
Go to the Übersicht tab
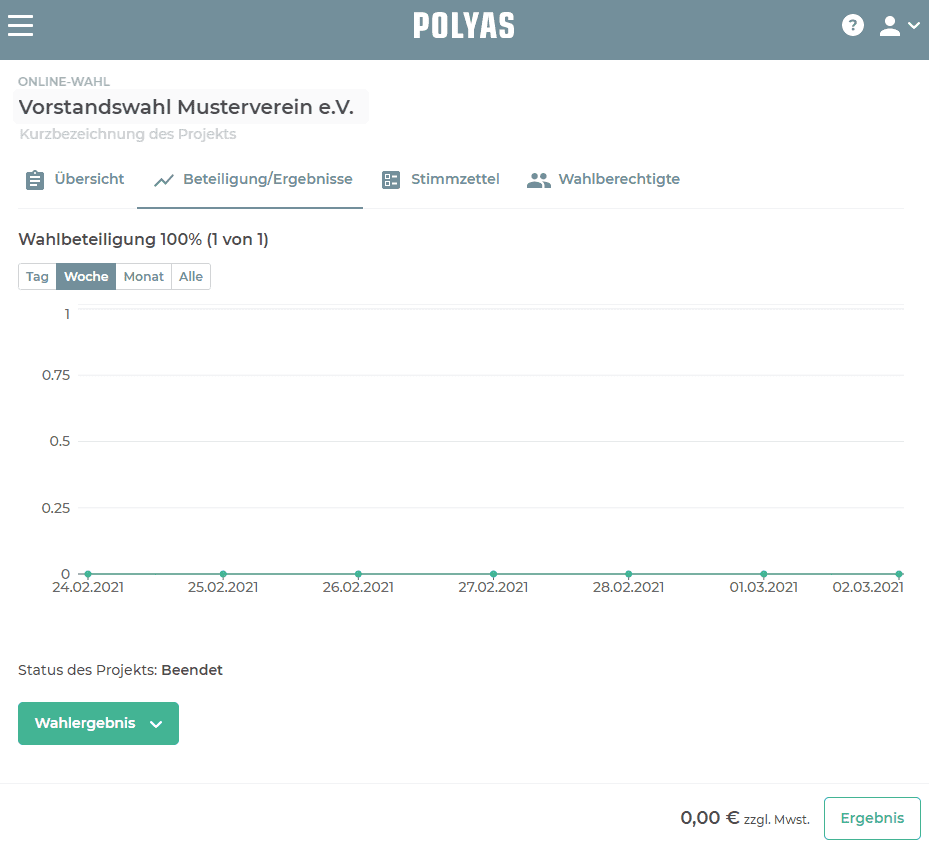tap(89, 179)
